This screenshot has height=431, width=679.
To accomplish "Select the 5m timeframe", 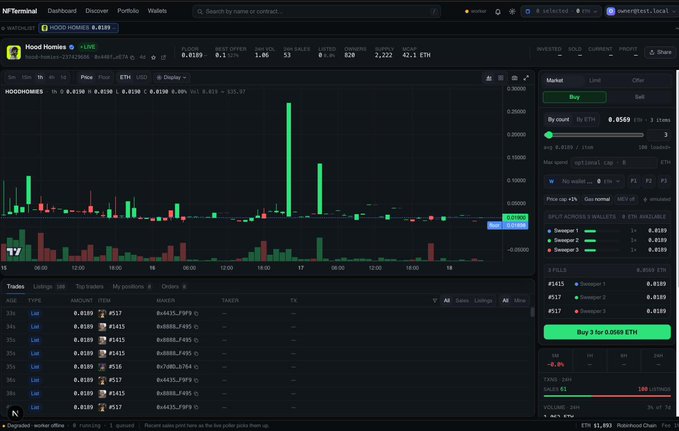I will point(12,78).
